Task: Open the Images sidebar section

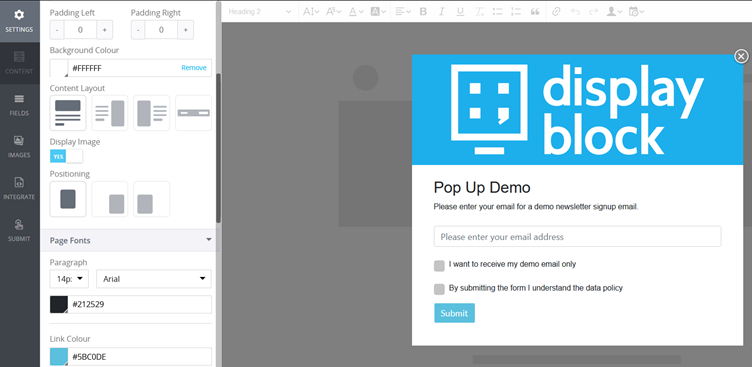Action: click(19, 147)
